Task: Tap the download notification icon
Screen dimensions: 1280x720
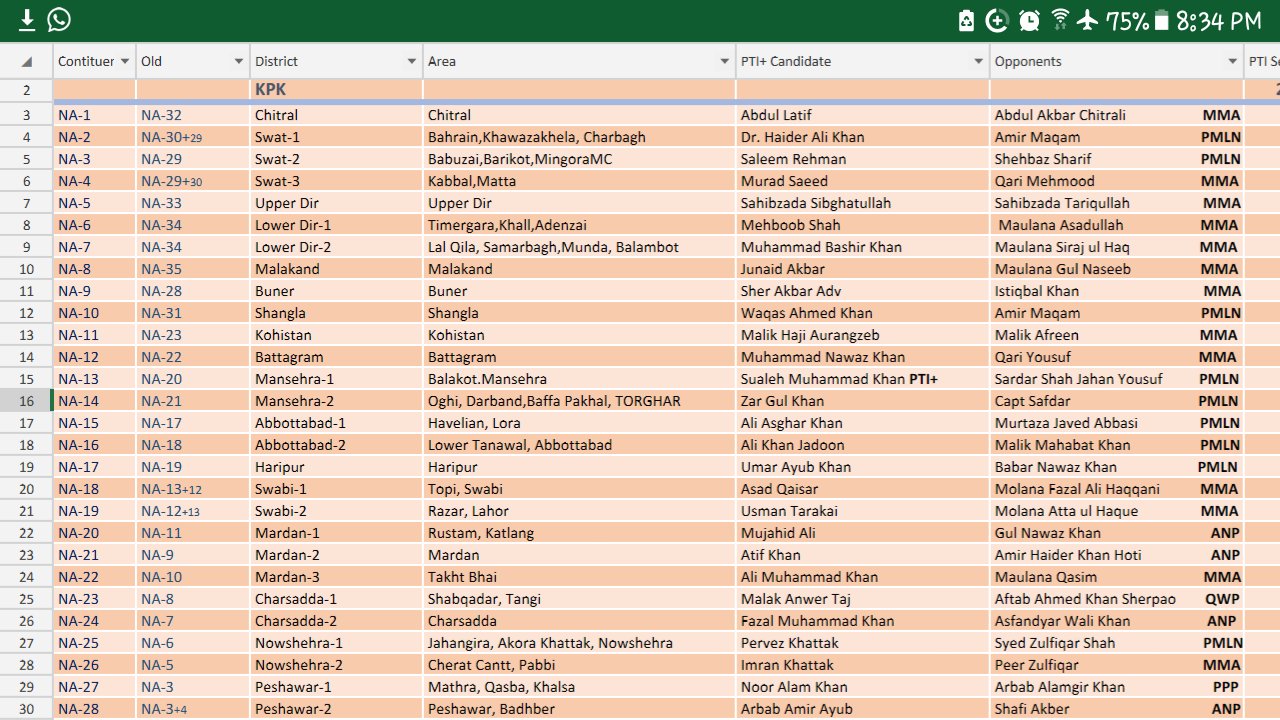Action: tap(27, 20)
